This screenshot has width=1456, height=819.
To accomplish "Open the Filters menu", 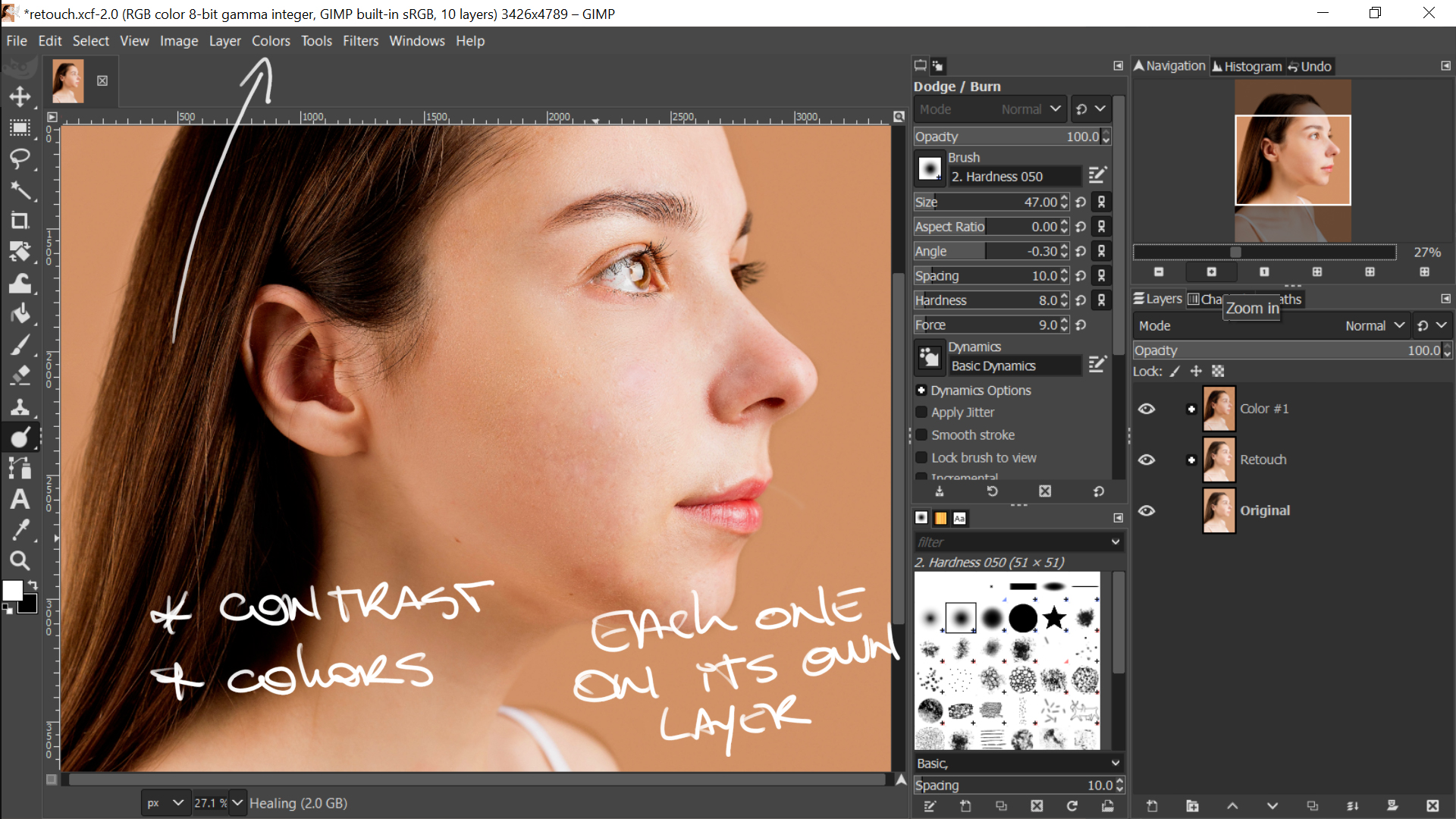I will coord(360,41).
